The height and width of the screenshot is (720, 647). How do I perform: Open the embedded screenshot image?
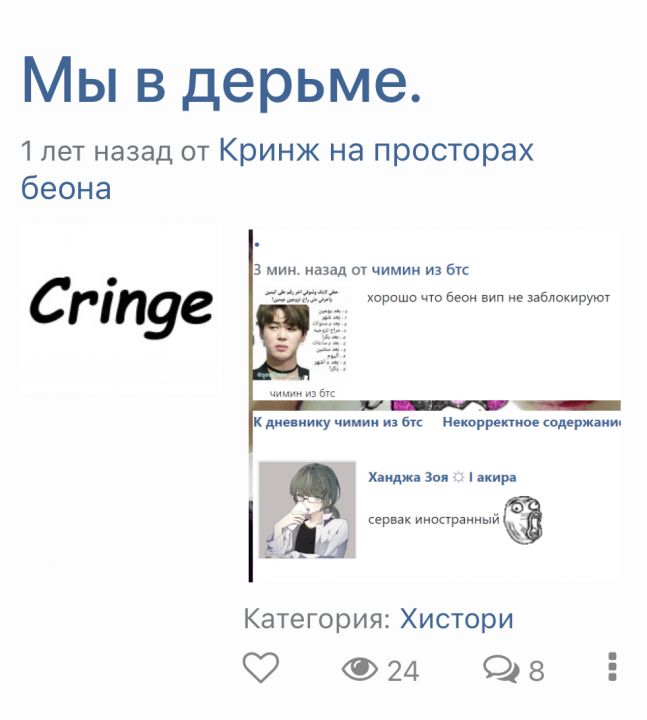[434, 406]
